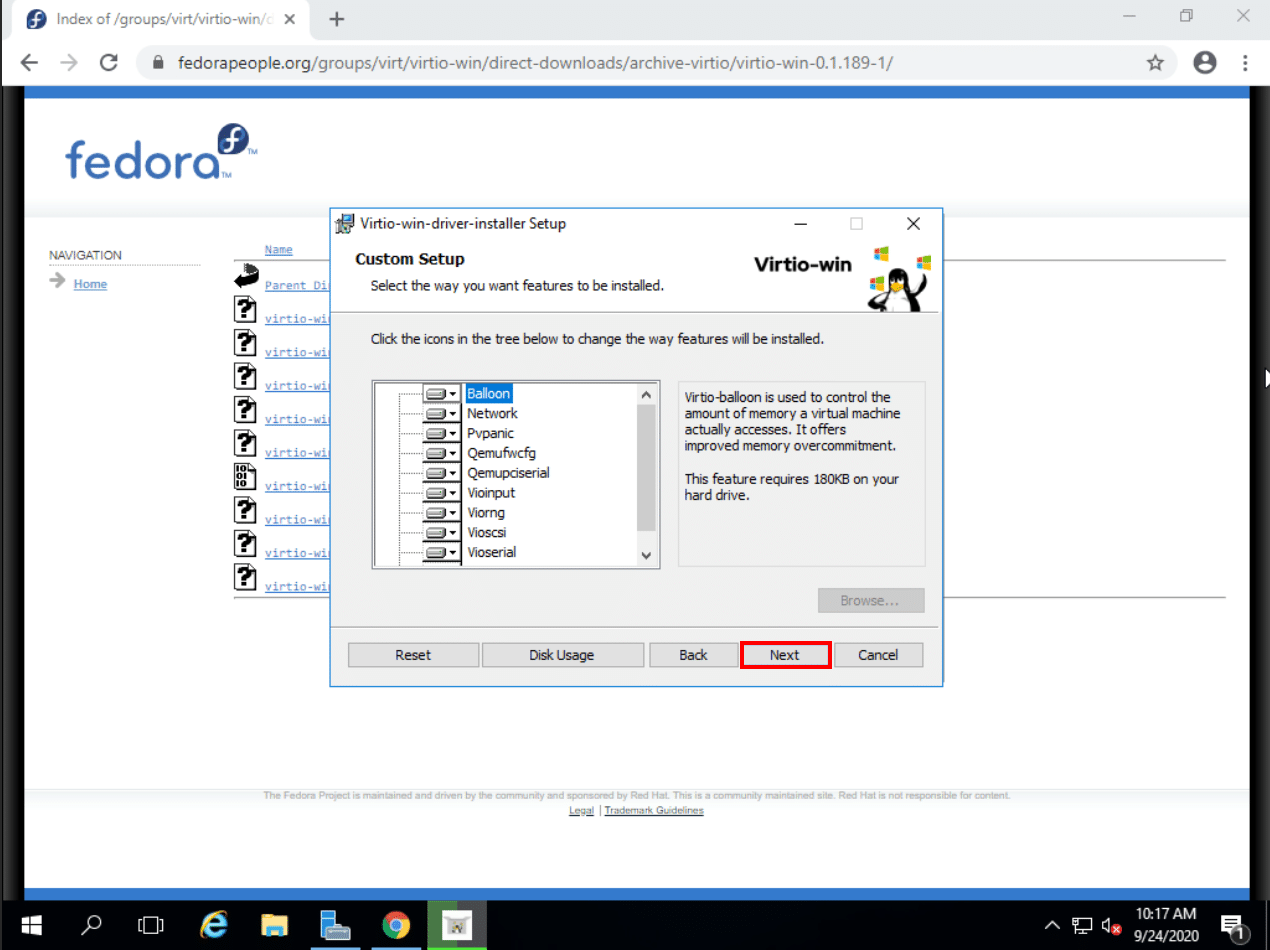Select the Network feature label

[492, 413]
